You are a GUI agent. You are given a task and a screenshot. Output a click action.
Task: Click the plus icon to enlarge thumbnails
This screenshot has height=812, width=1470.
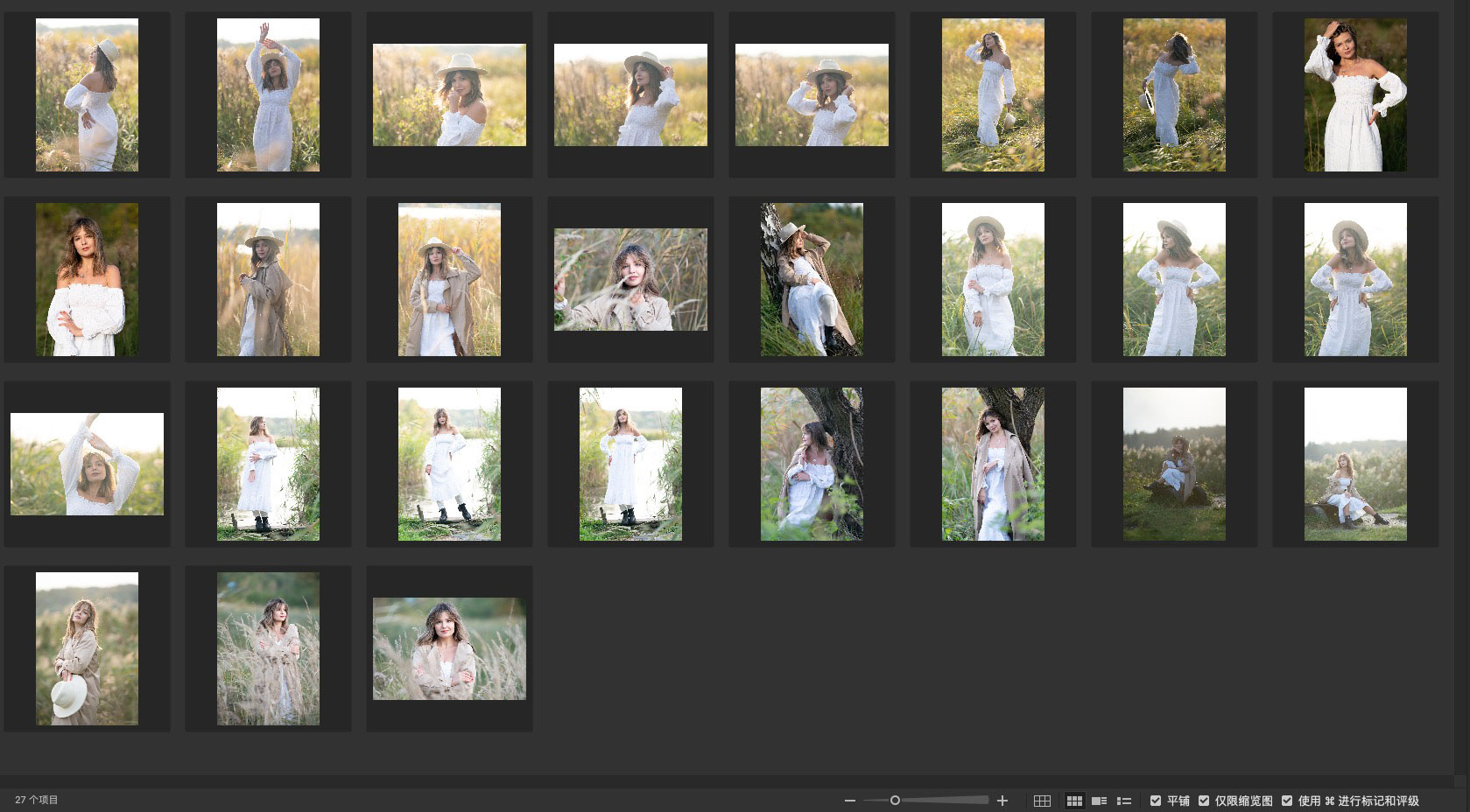click(x=1002, y=801)
